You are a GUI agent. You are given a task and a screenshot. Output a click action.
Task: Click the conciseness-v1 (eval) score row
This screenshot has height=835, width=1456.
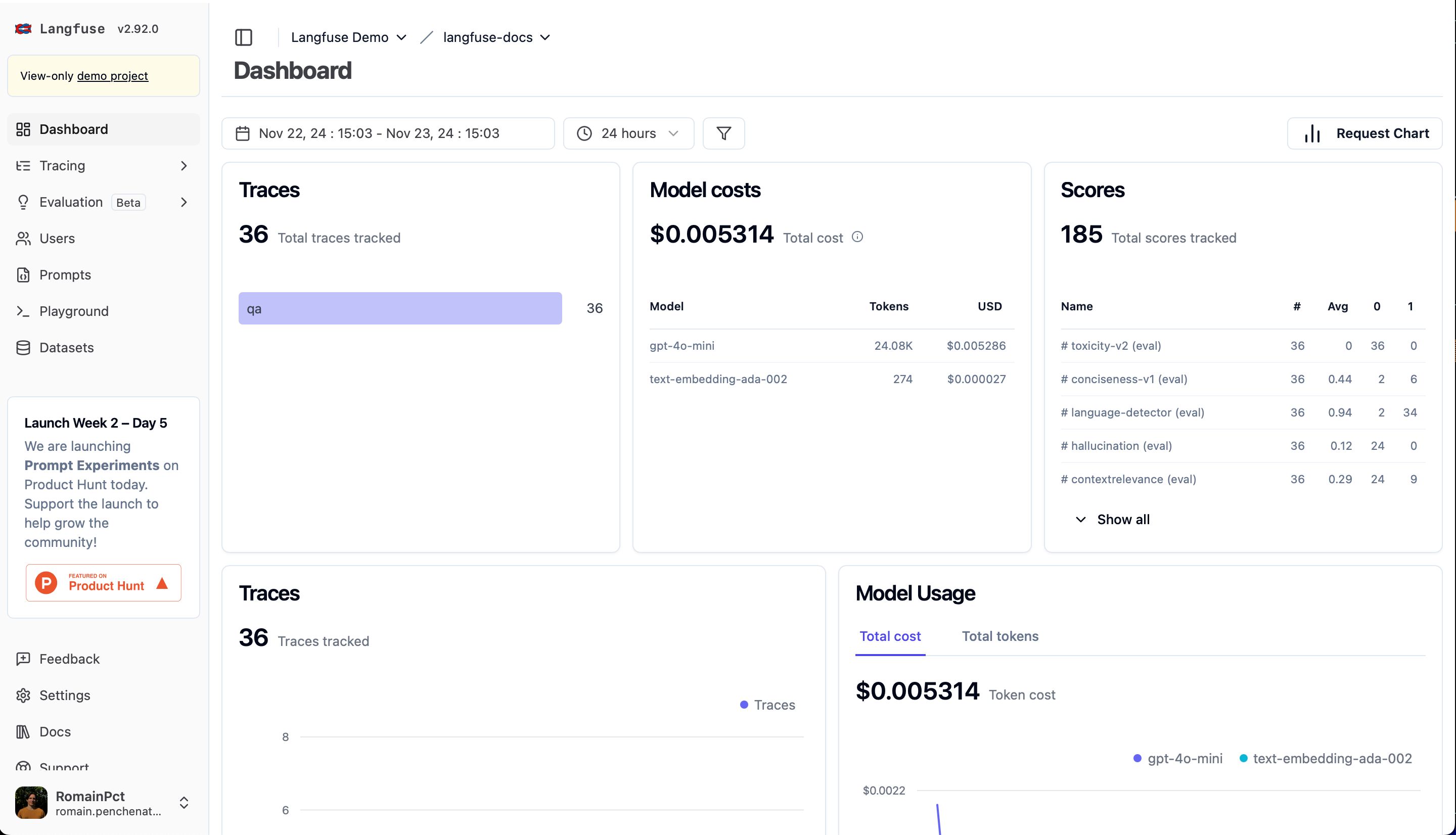pyautogui.click(x=1243, y=379)
